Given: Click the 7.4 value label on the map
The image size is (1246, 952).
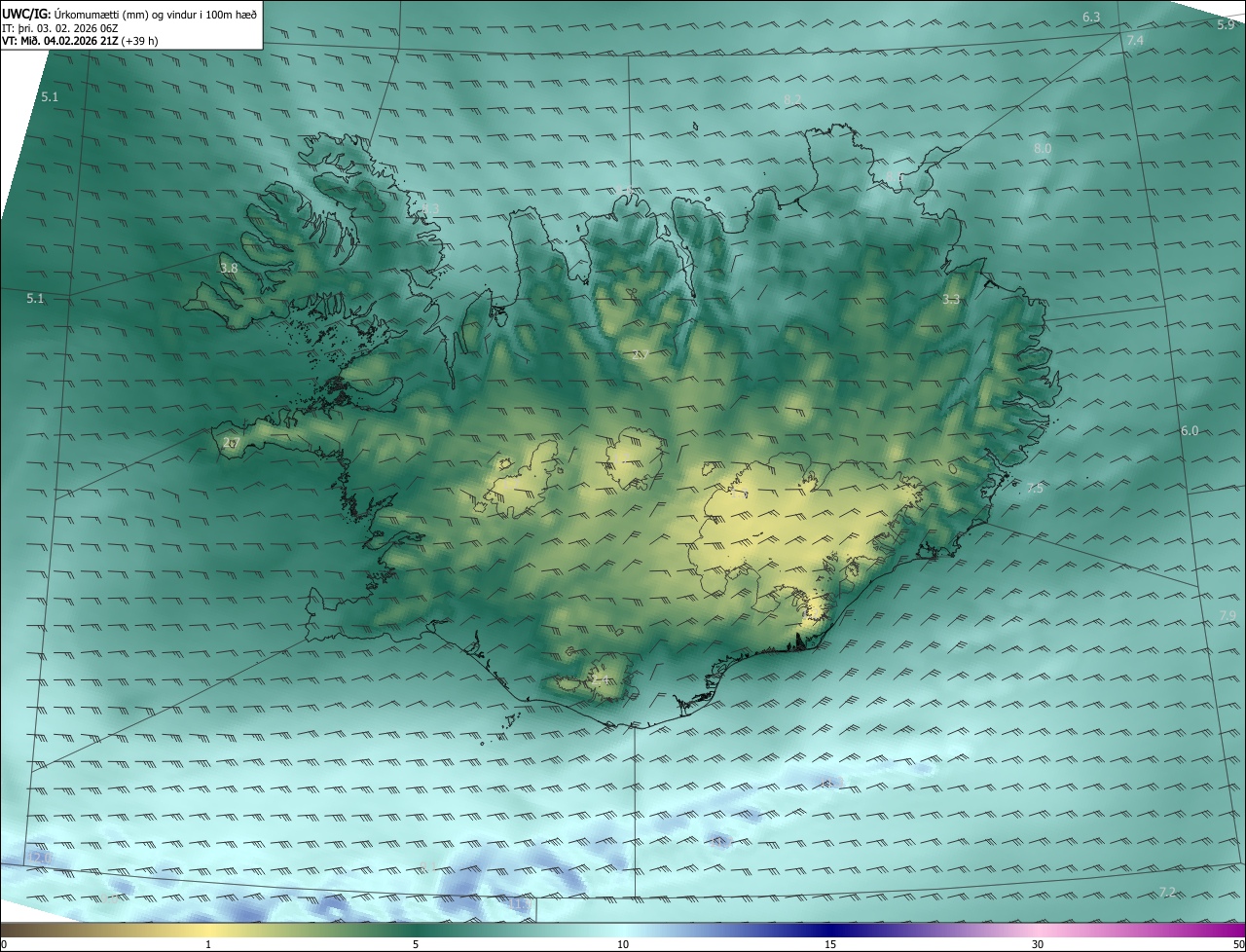Looking at the screenshot, I should (x=1135, y=40).
